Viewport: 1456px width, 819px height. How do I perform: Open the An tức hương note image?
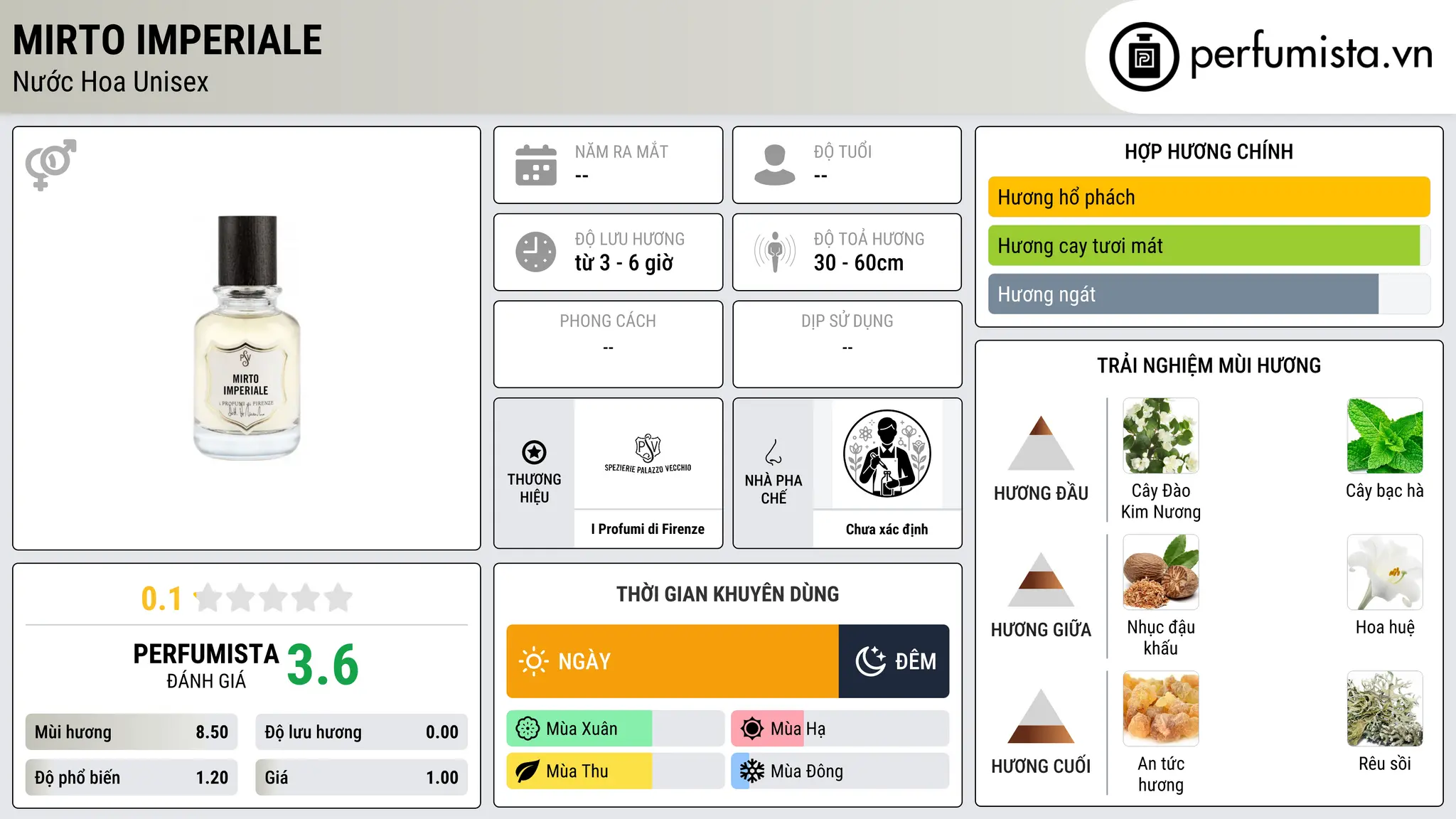click(x=1161, y=709)
